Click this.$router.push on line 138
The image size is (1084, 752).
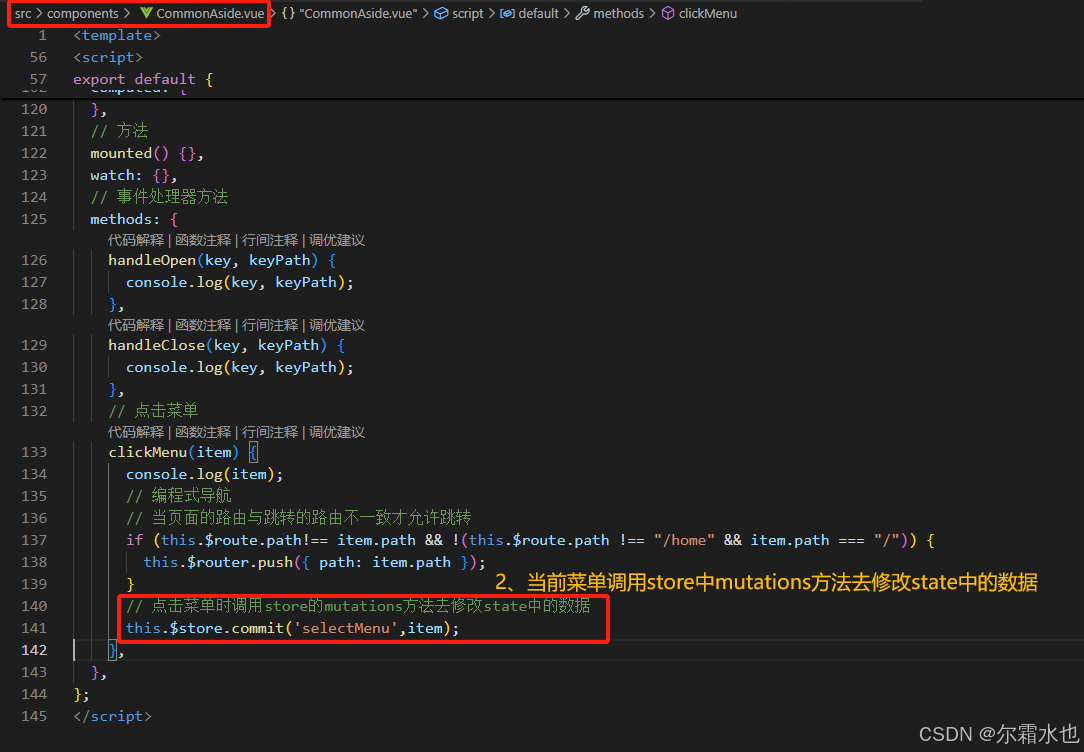pyautogui.click(x=218, y=563)
